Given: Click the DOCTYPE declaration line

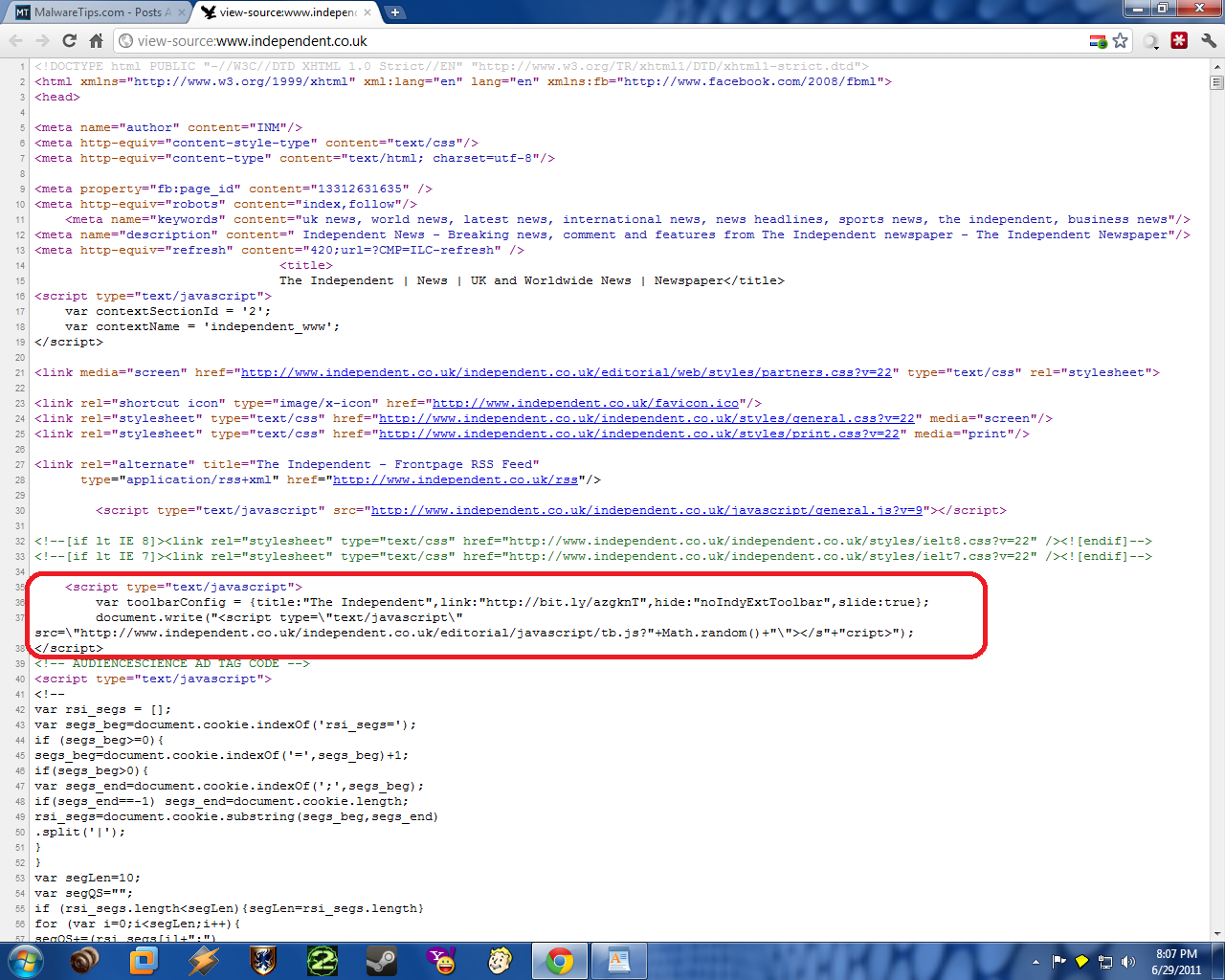Looking at the screenshot, I should click(452, 66).
